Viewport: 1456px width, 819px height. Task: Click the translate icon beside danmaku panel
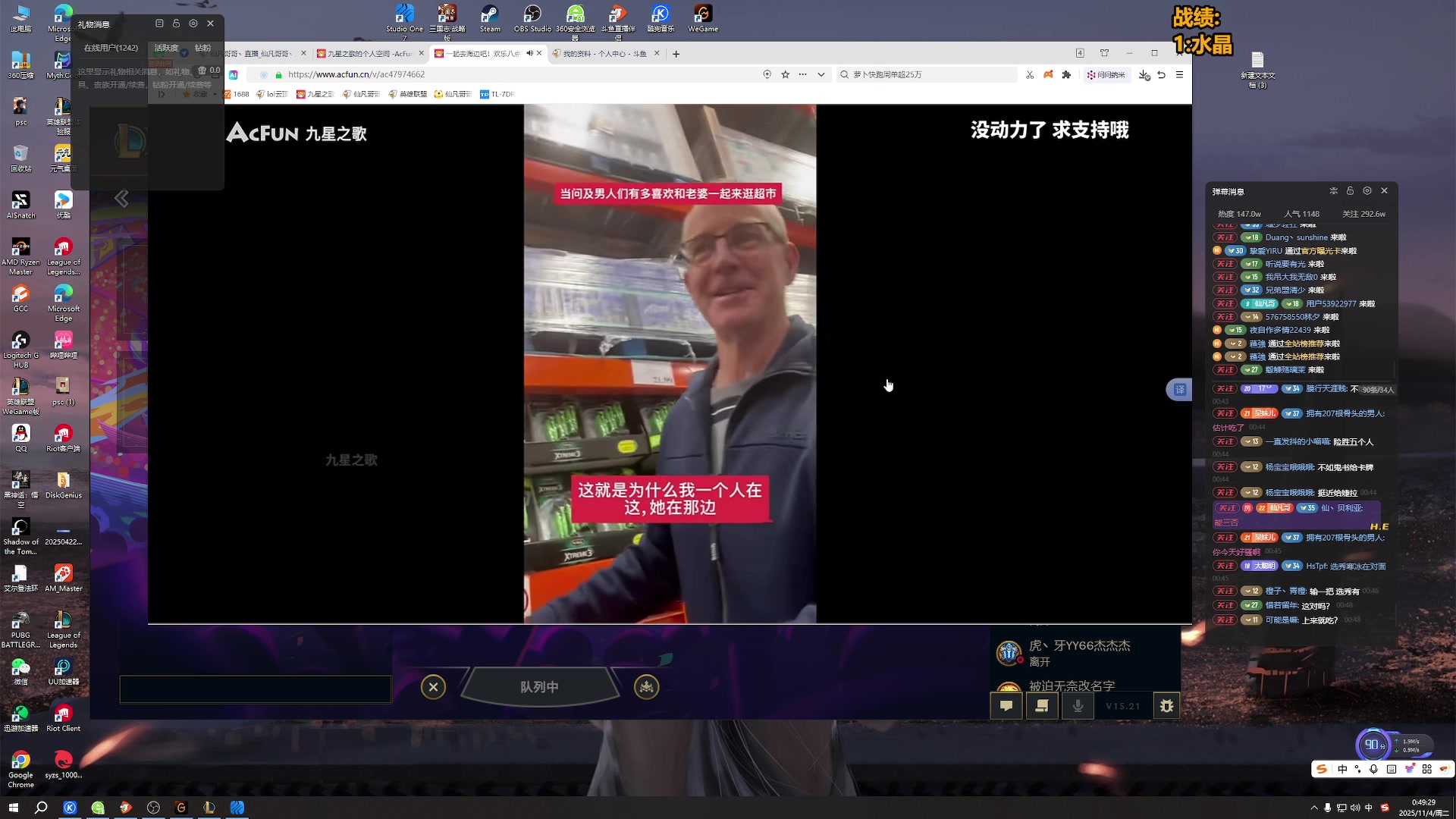point(1179,390)
